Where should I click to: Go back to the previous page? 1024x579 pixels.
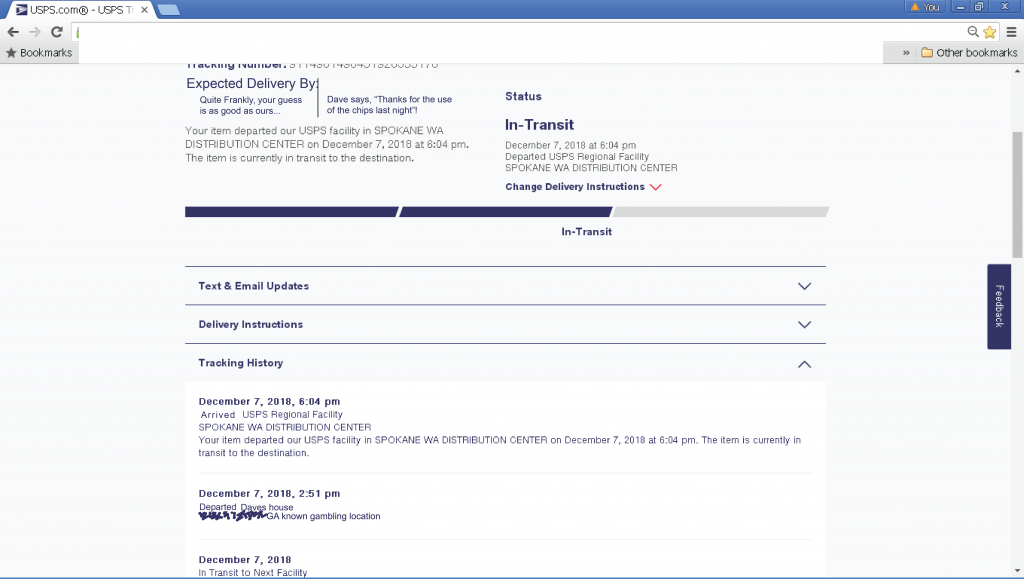click(x=13, y=32)
